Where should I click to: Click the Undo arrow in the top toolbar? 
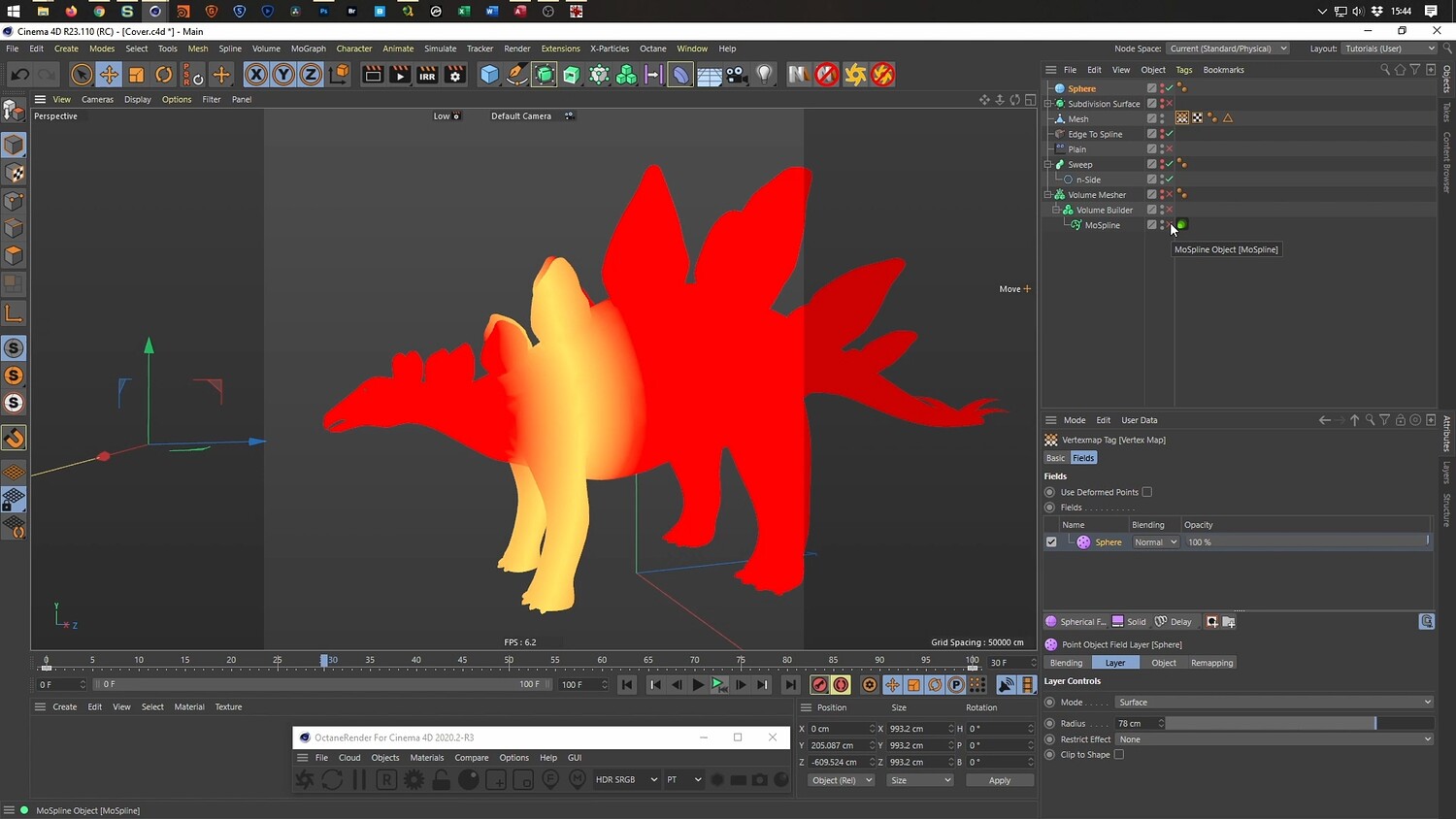point(19,75)
